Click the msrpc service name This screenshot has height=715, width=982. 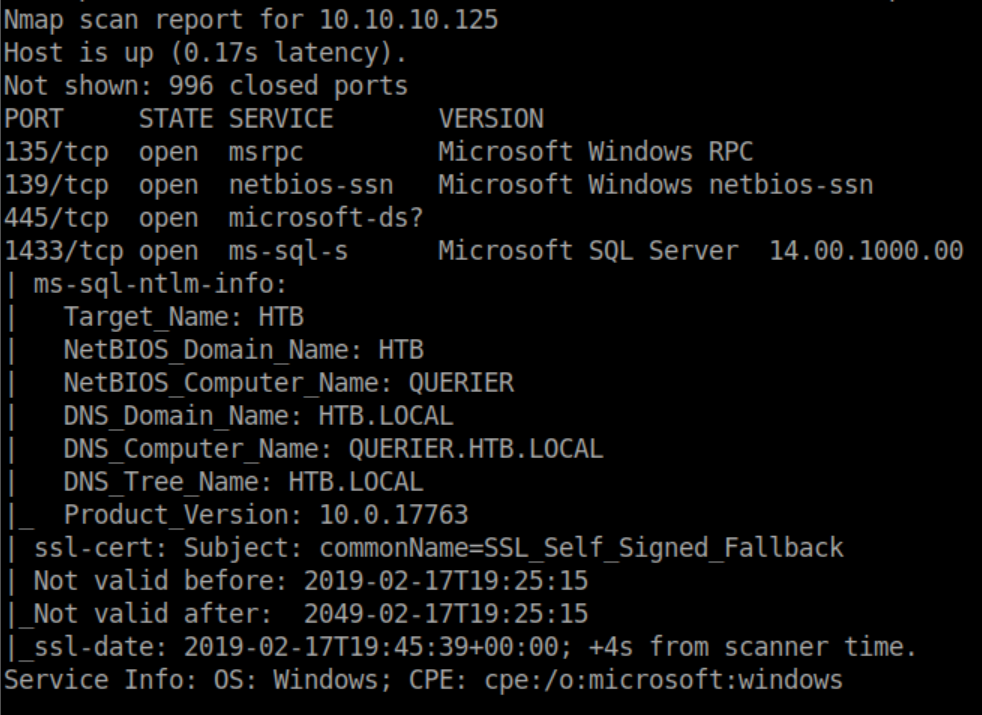[266, 152]
